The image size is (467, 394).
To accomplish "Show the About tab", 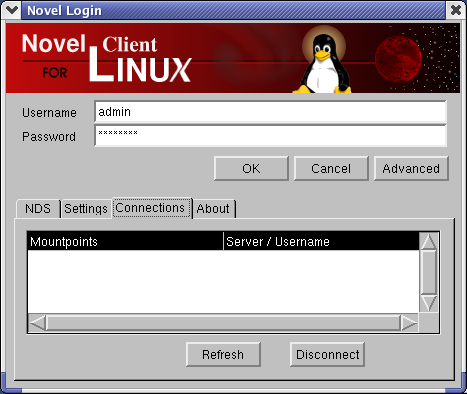I will pyautogui.click(x=213, y=209).
